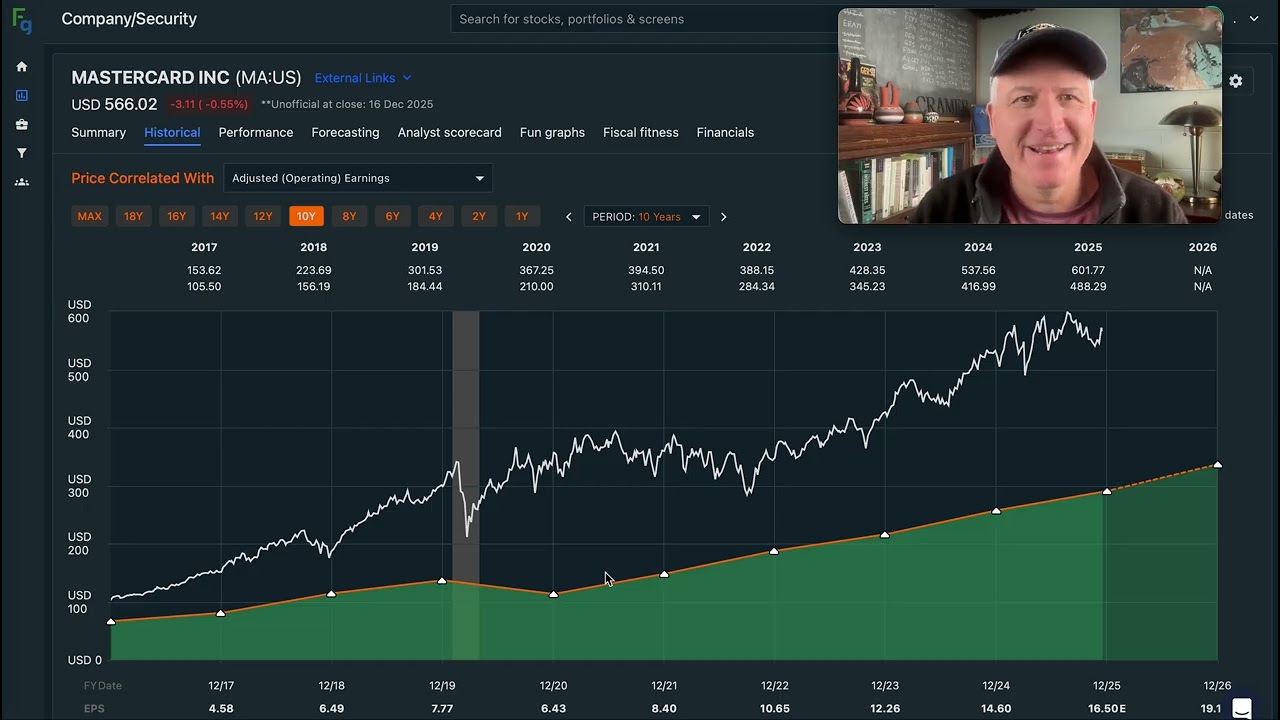
Task: Click the 12/21 earnings marker on the chart
Action: pyautogui.click(x=664, y=575)
